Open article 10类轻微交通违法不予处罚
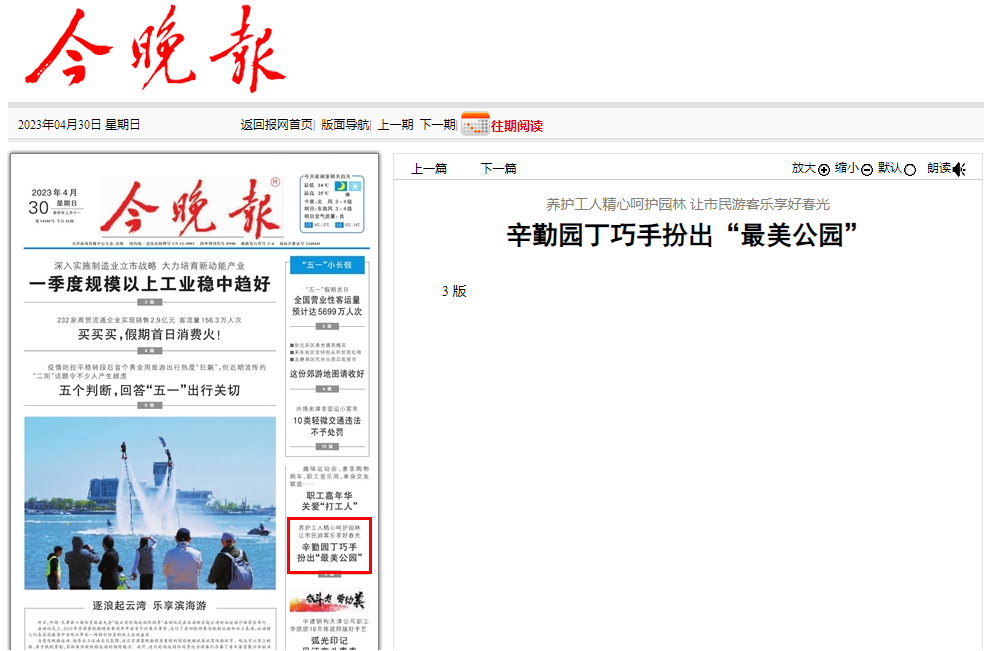 [329, 427]
